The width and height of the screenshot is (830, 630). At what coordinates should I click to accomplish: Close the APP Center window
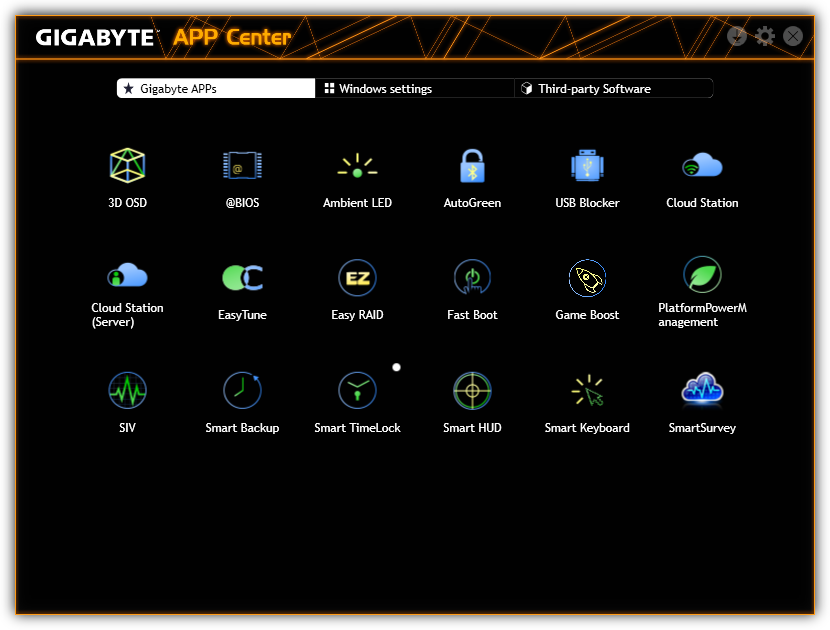point(792,36)
